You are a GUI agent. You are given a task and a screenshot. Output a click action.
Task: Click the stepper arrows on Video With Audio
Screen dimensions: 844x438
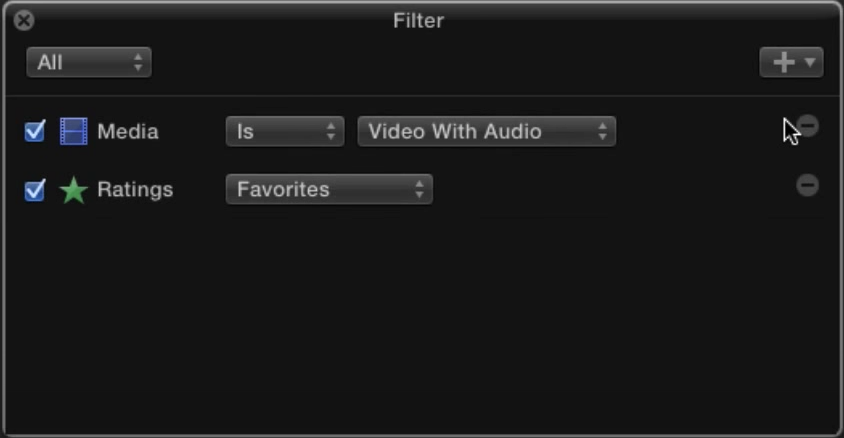tap(602, 131)
